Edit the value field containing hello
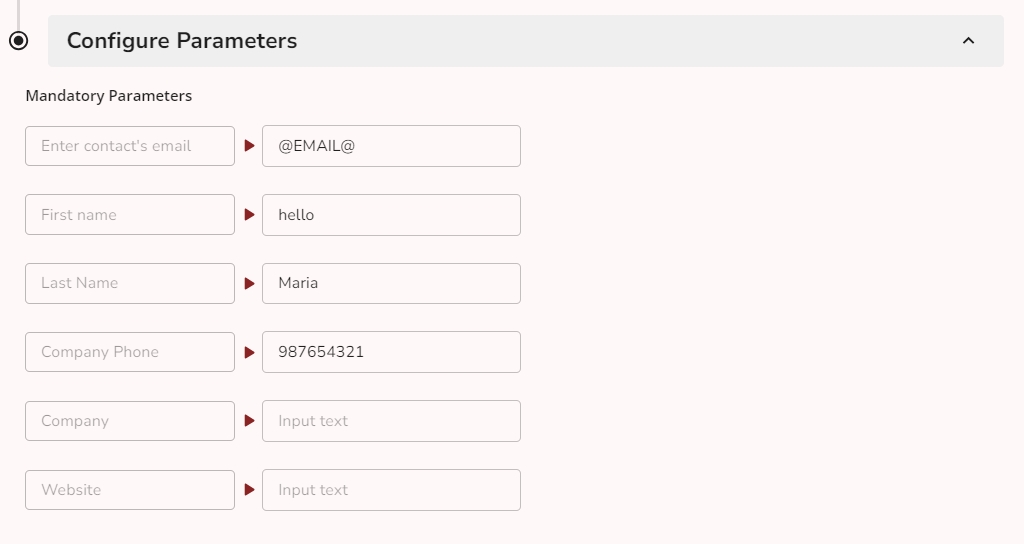The image size is (1024, 544). tap(391, 215)
